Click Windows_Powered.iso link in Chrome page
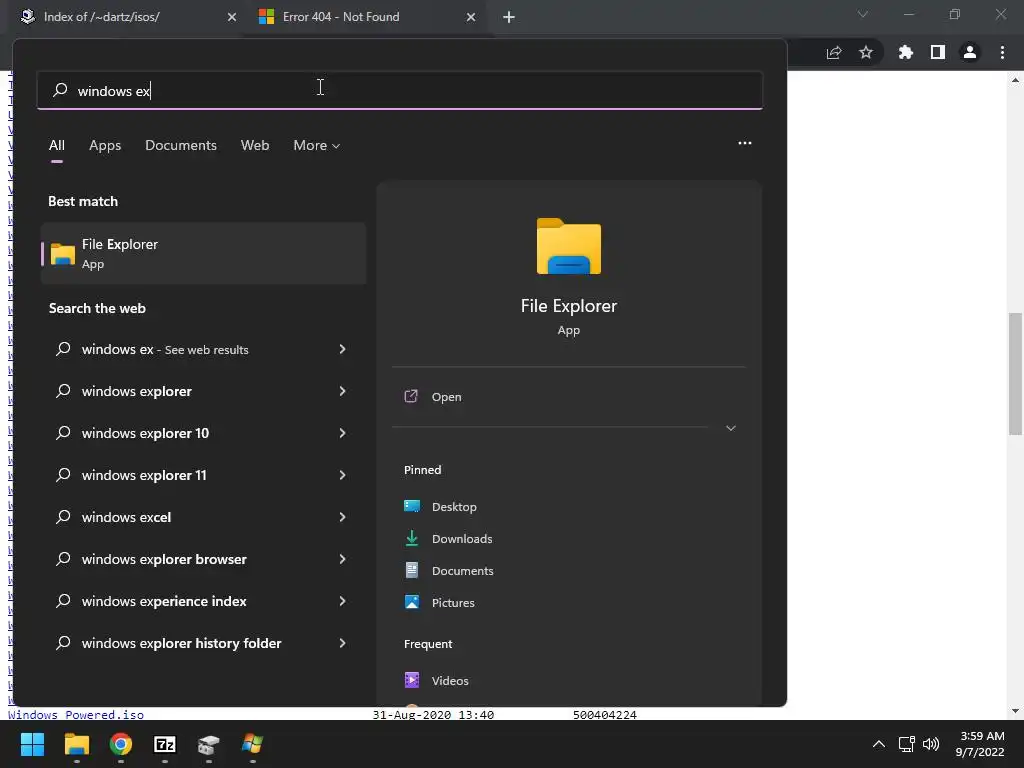Image resolution: width=1024 pixels, height=768 pixels. pos(76,714)
